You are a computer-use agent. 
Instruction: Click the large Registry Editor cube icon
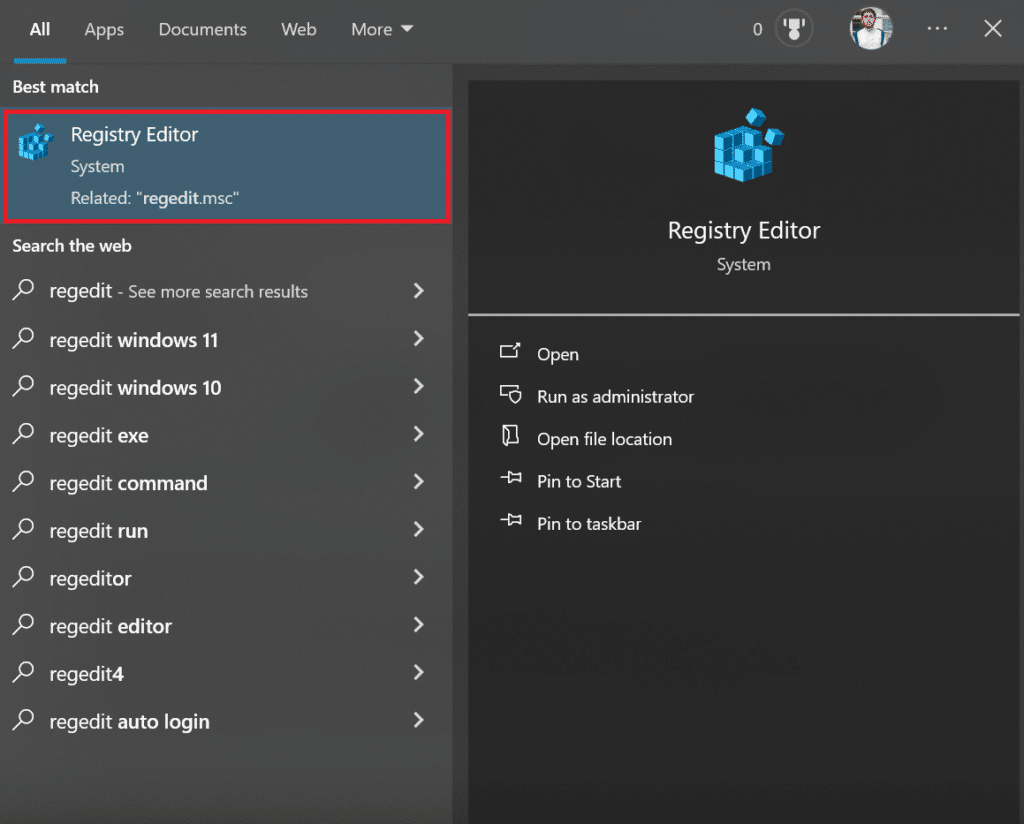click(743, 144)
